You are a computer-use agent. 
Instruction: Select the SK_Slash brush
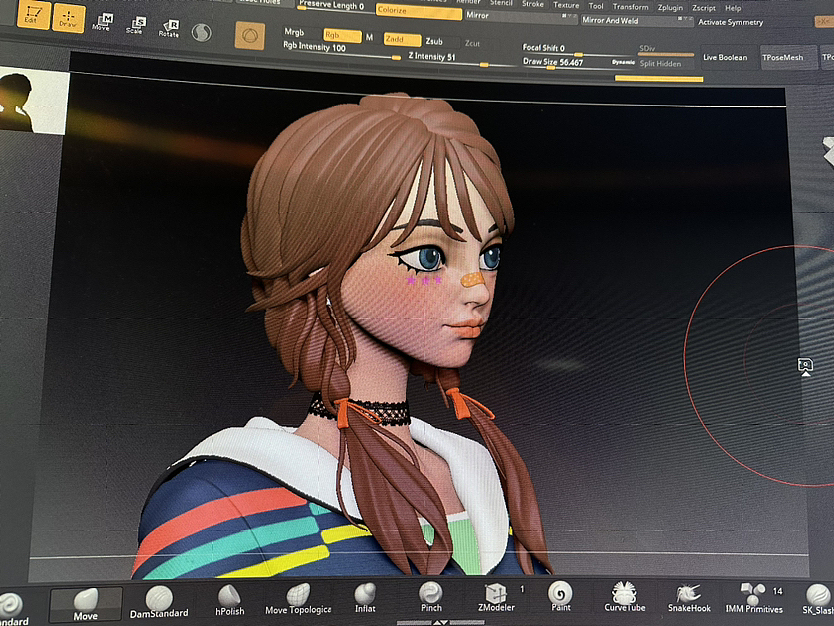tap(818, 600)
